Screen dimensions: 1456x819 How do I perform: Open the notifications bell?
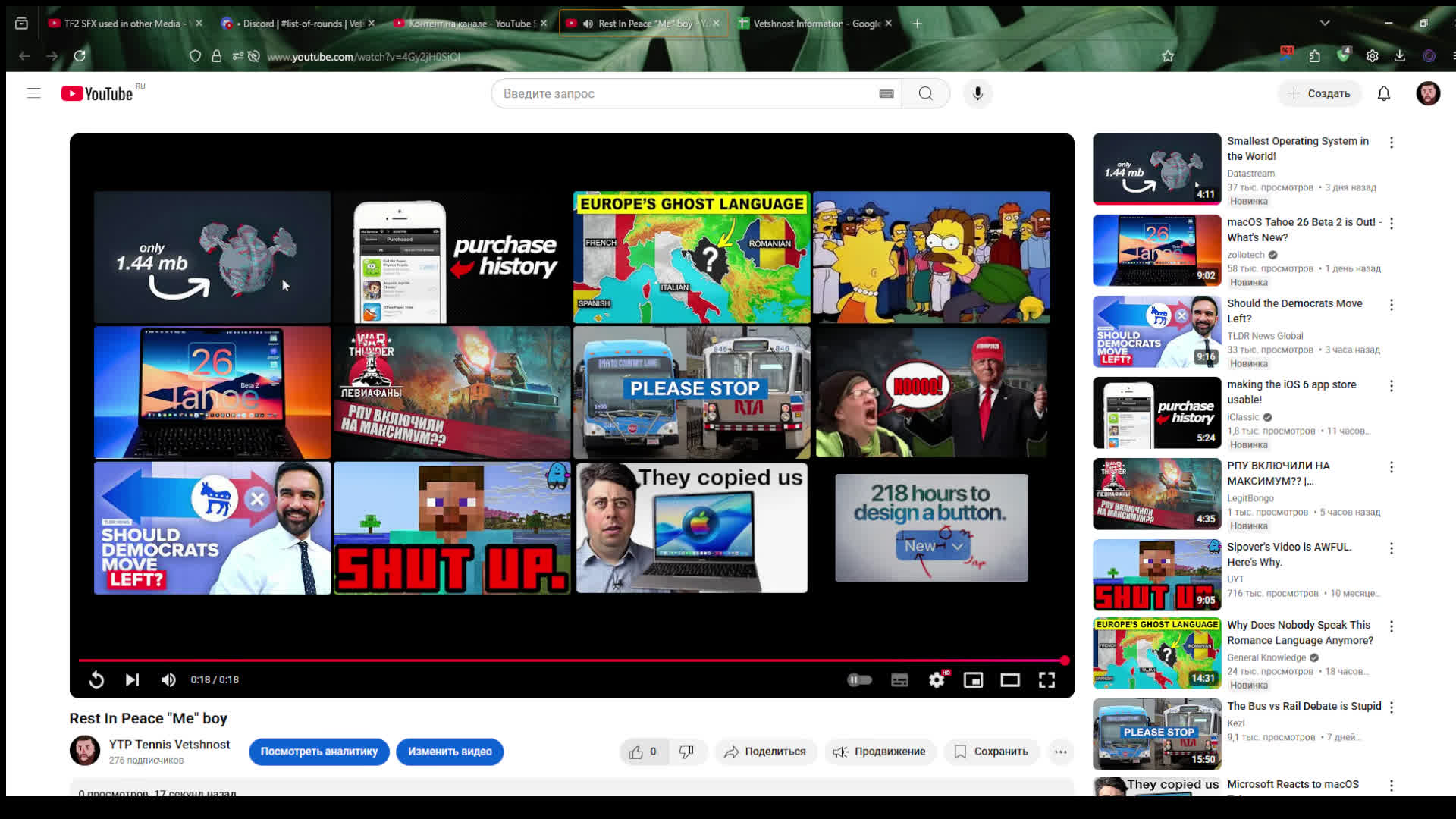pyautogui.click(x=1383, y=93)
